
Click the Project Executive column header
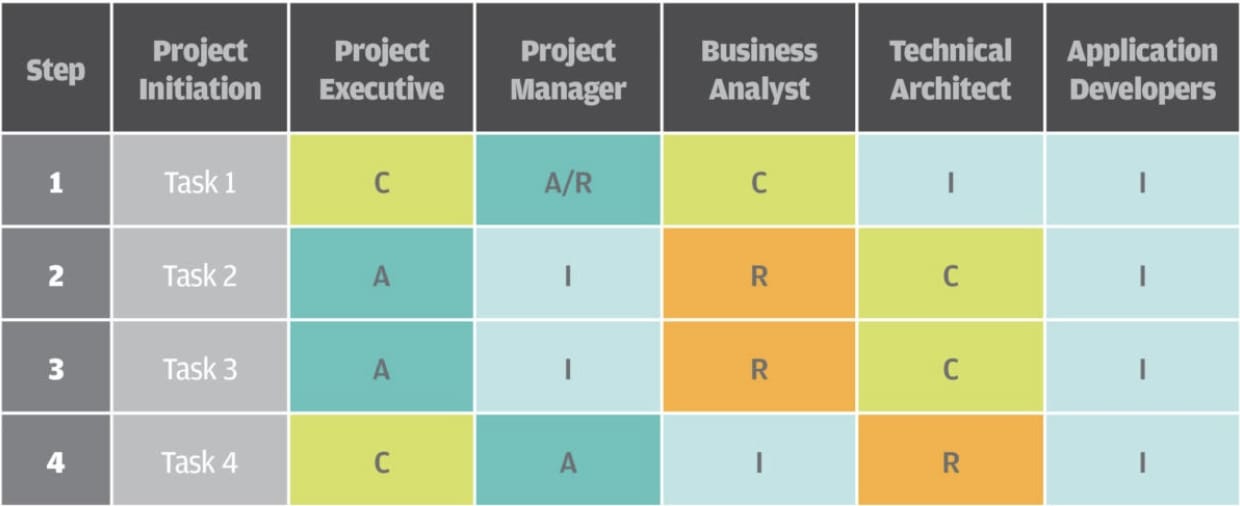pyautogui.click(x=381, y=69)
